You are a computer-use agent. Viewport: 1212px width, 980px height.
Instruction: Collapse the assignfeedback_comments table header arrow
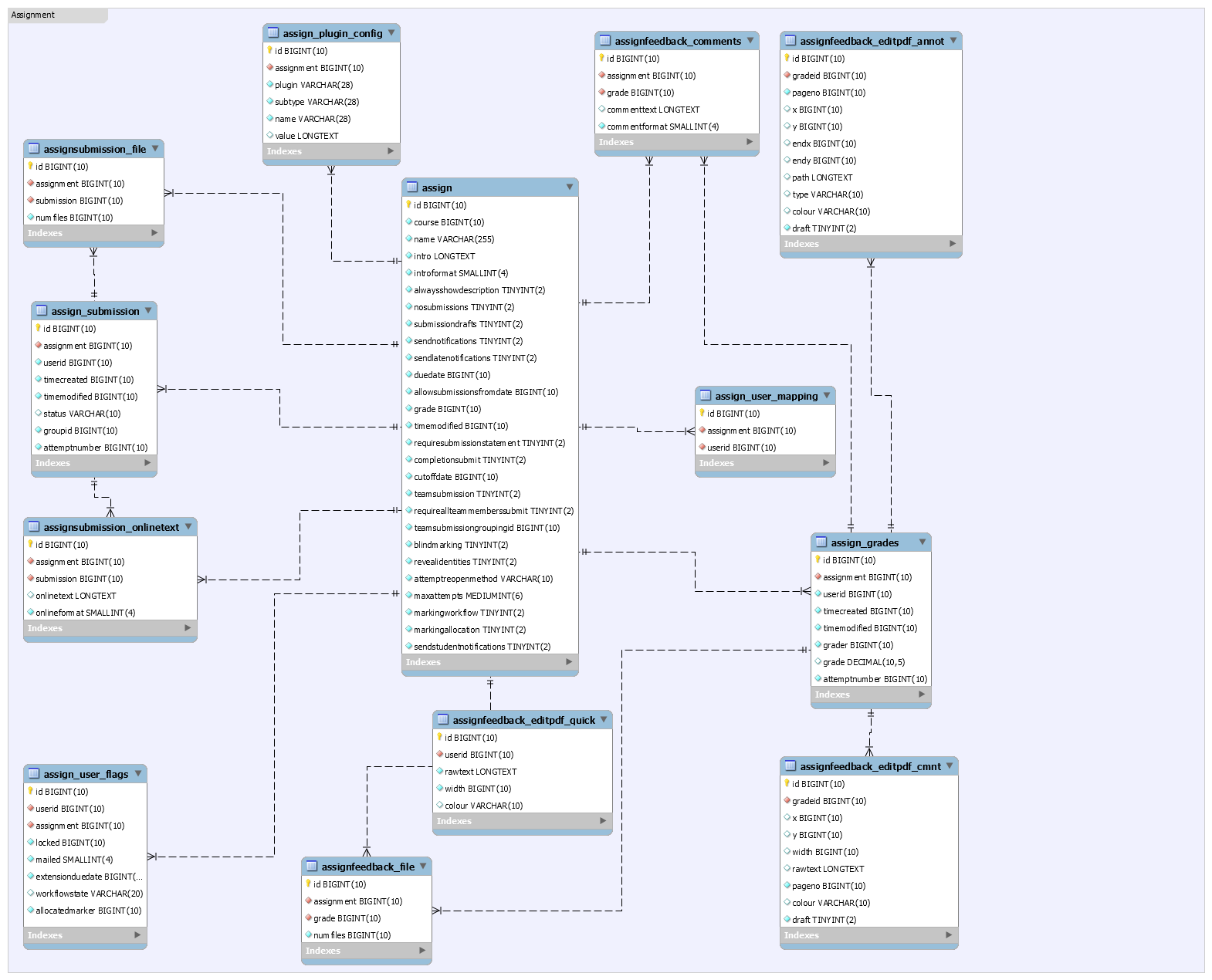(750, 40)
